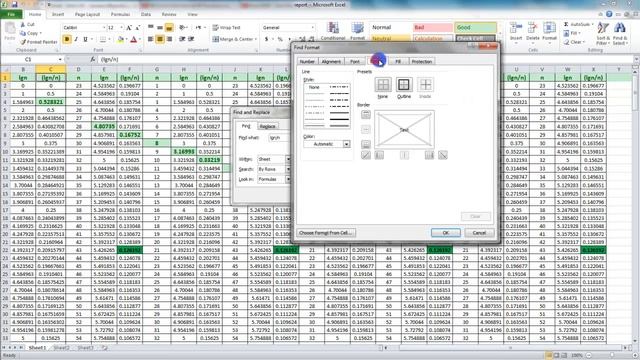Image resolution: width=640 pixels, height=360 pixels.
Task: Center cell text horizontally
Action: (160, 39)
